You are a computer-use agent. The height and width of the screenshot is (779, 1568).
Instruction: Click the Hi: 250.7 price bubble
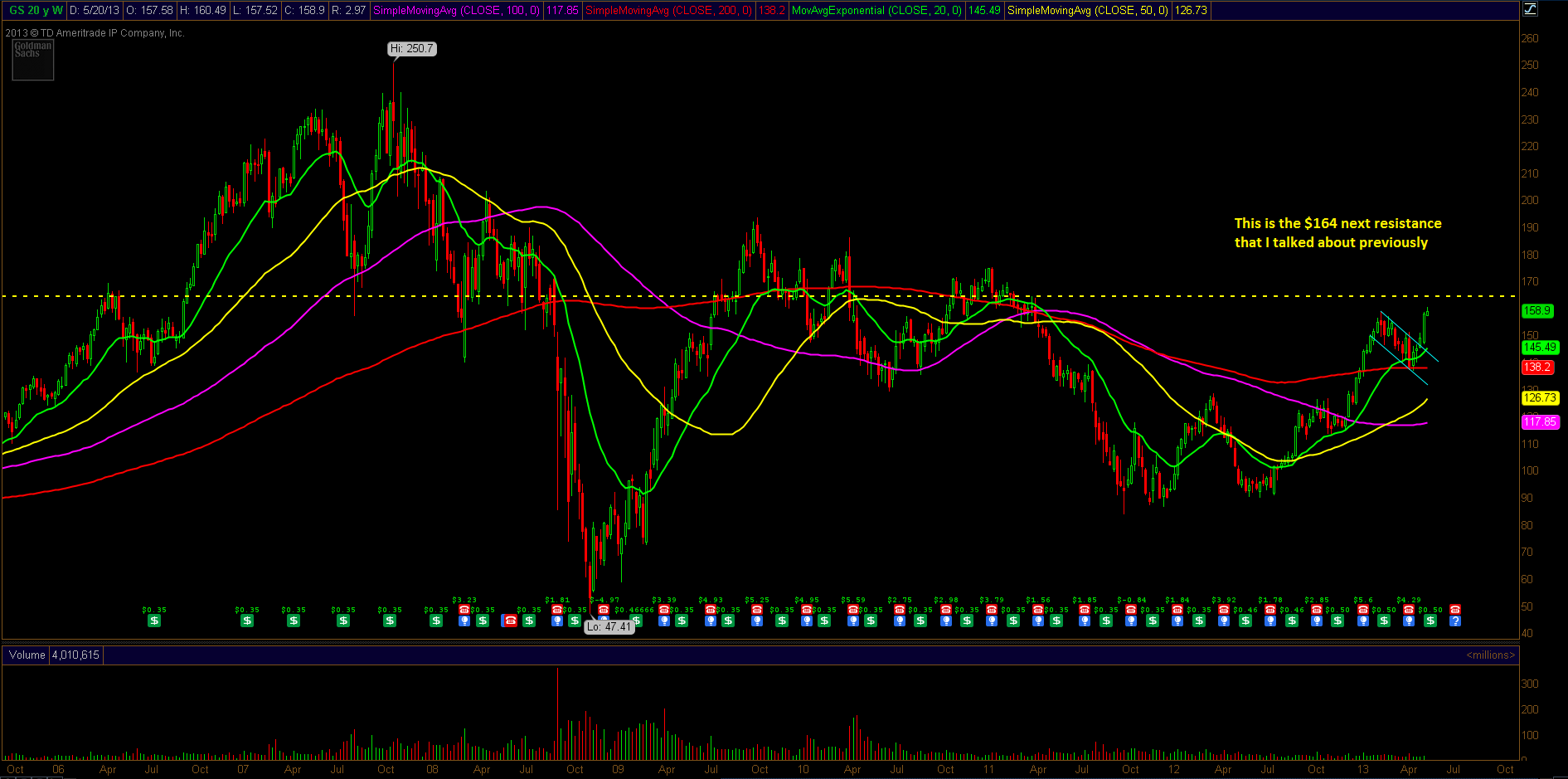(412, 49)
